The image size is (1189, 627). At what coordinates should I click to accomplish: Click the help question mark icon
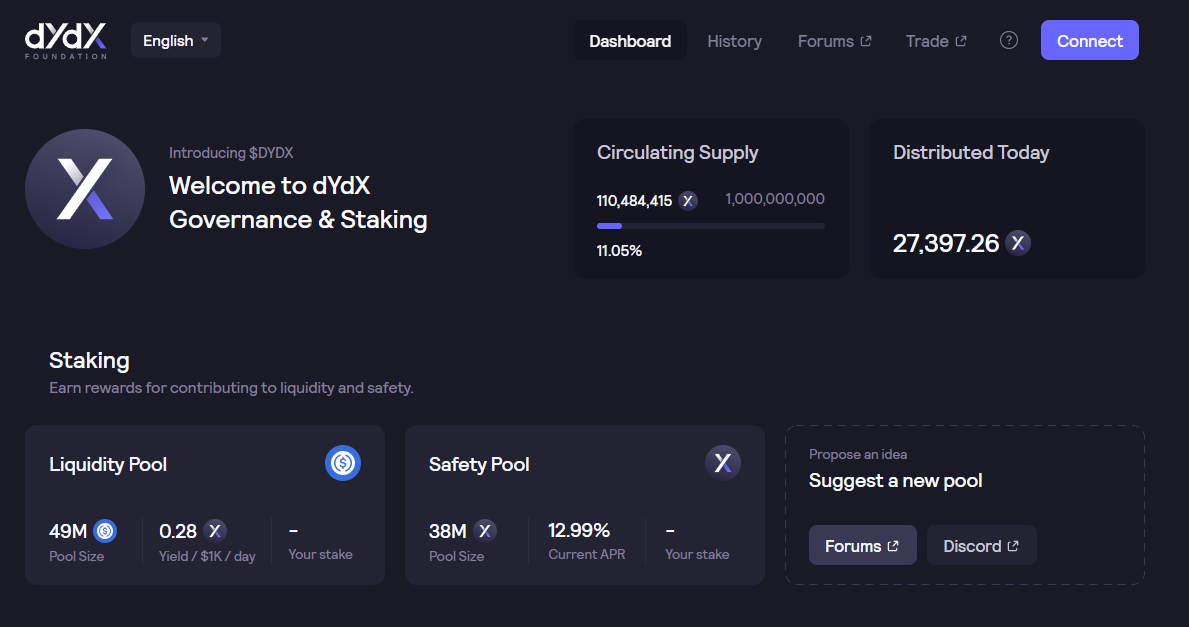(1009, 40)
